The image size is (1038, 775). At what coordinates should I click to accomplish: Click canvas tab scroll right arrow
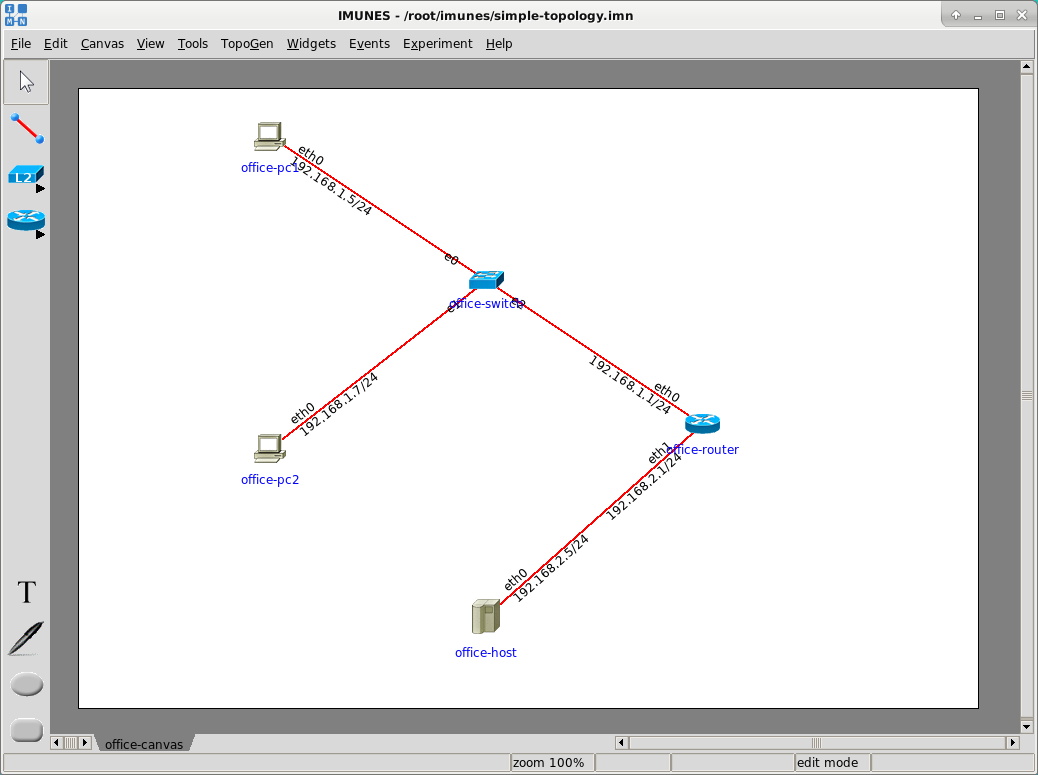pos(85,743)
